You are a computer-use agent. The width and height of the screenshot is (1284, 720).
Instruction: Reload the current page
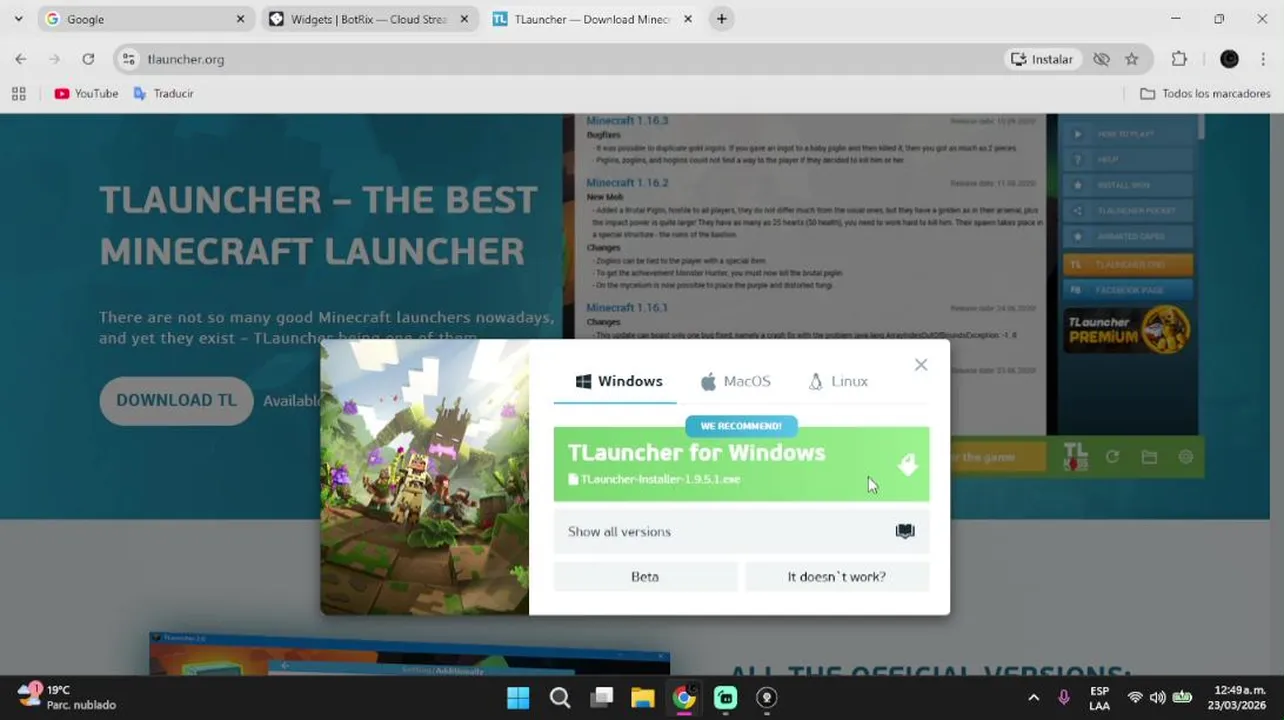(88, 59)
